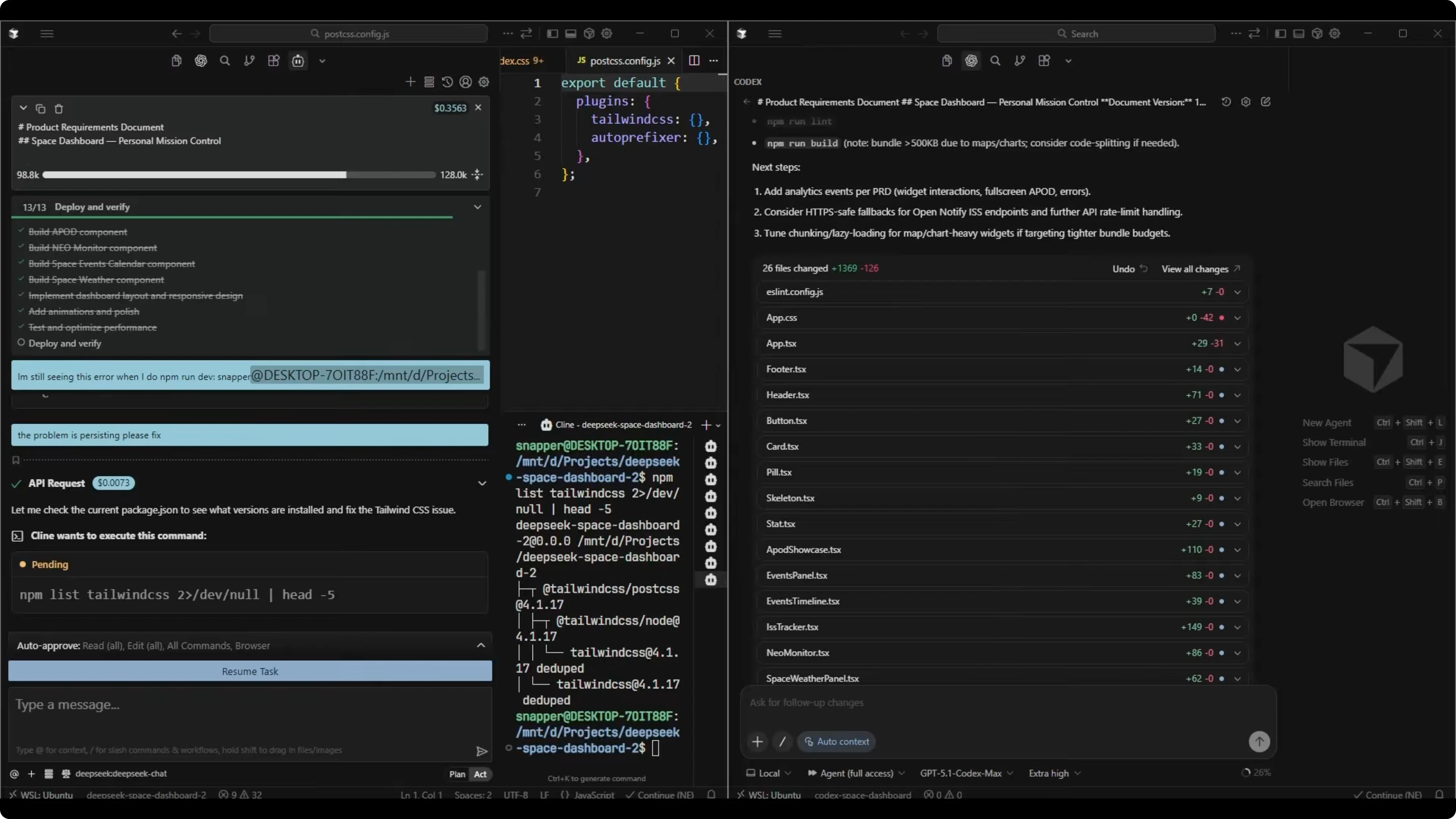
Task: Collapse the Auto-approve settings panel
Action: [x=480, y=645]
